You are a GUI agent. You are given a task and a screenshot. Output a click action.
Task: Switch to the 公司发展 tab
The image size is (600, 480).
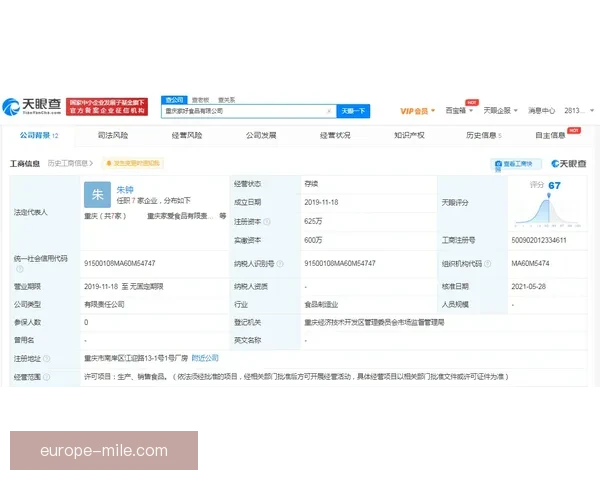[x=261, y=136]
